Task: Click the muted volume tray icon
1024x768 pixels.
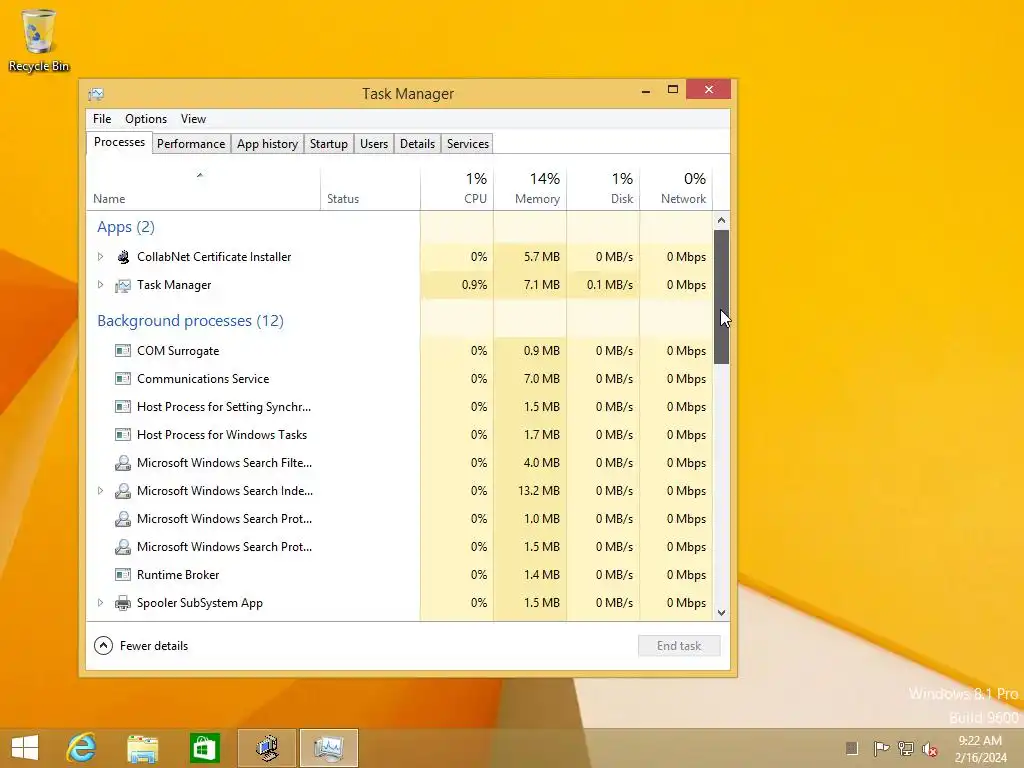Action: tap(930, 749)
